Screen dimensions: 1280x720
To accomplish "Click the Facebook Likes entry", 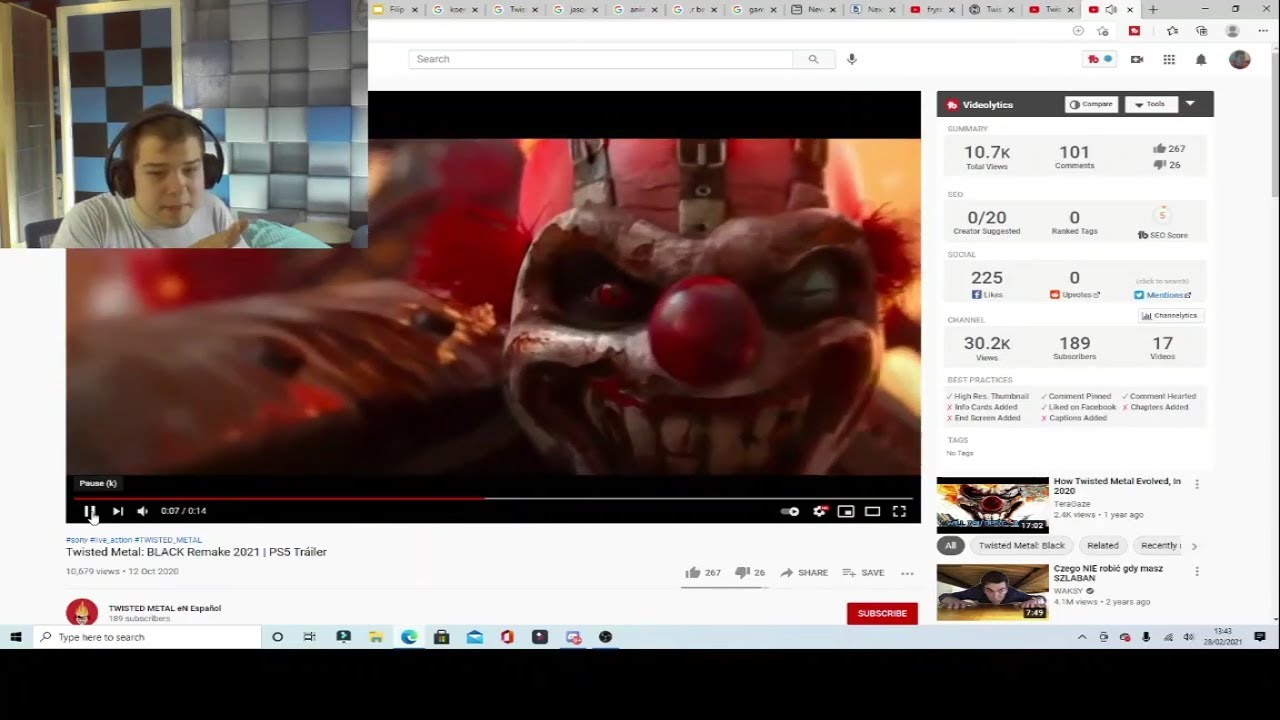I will tap(987, 295).
